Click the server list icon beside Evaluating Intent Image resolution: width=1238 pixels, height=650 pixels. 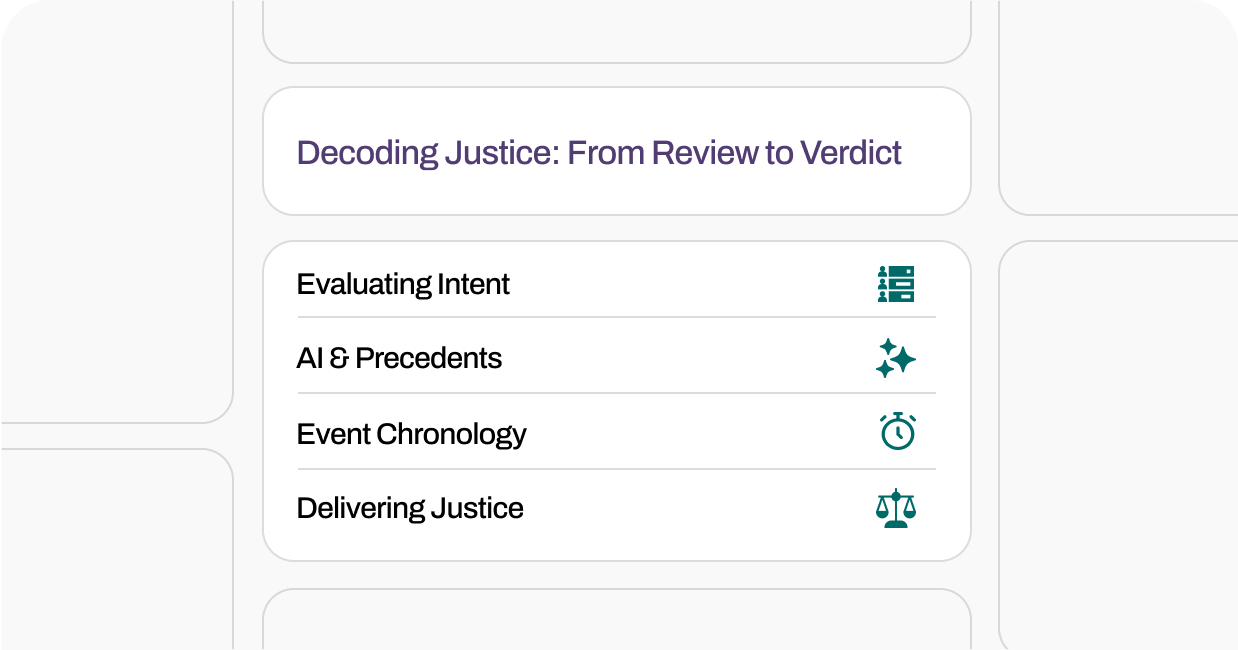click(x=896, y=284)
